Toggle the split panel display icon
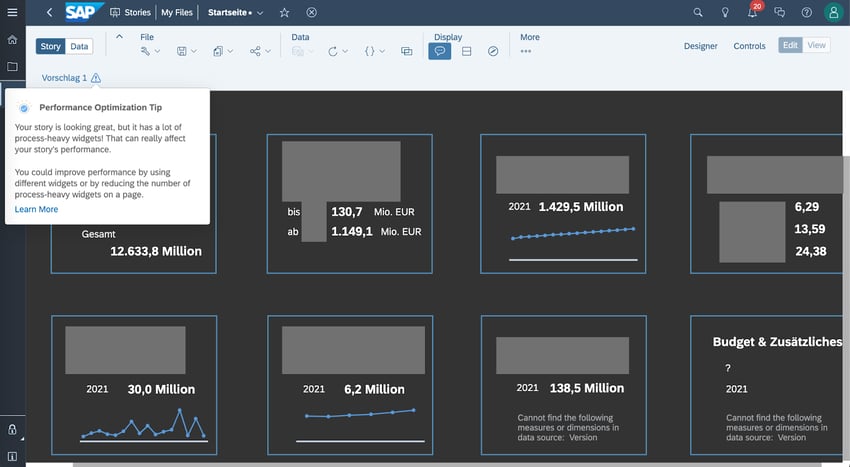The width and height of the screenshot is (850, 467). (x=466, y=51)
